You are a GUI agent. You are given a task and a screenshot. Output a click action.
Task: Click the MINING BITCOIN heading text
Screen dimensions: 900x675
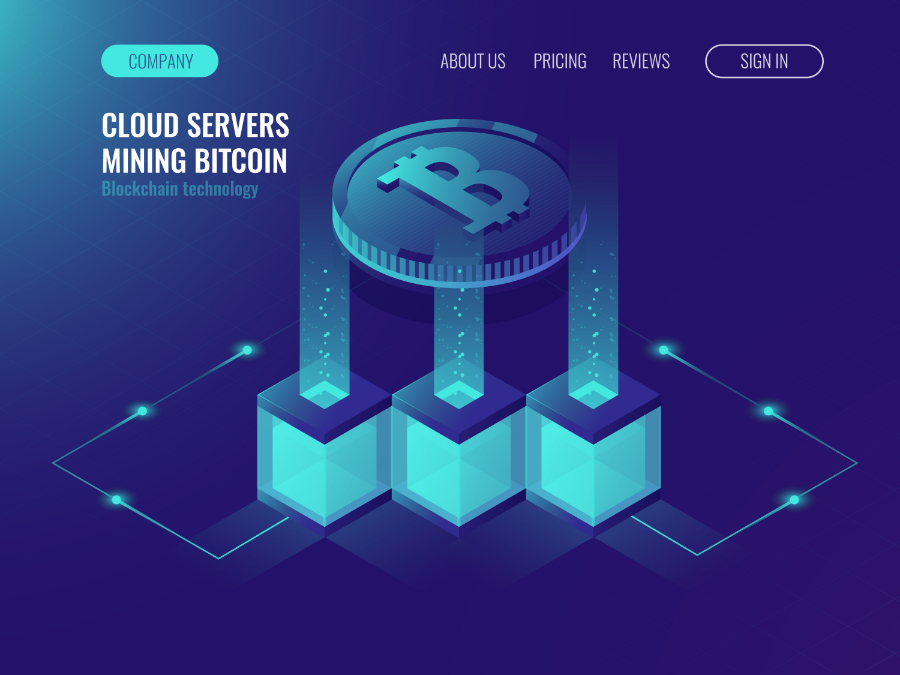pyautogui.click(x=194, y=160)
